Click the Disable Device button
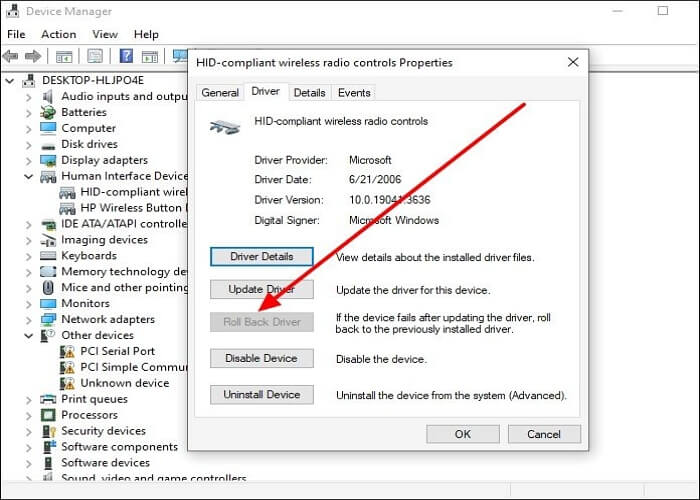The image size is (700, 500). (262, 358)
